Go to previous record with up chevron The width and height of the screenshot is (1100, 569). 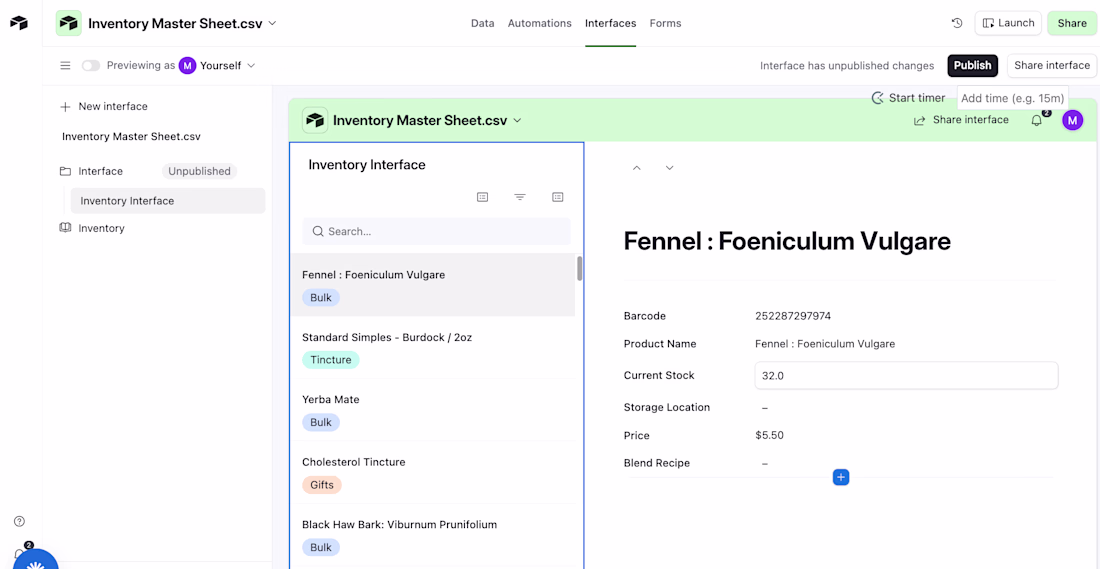point(637,168)
